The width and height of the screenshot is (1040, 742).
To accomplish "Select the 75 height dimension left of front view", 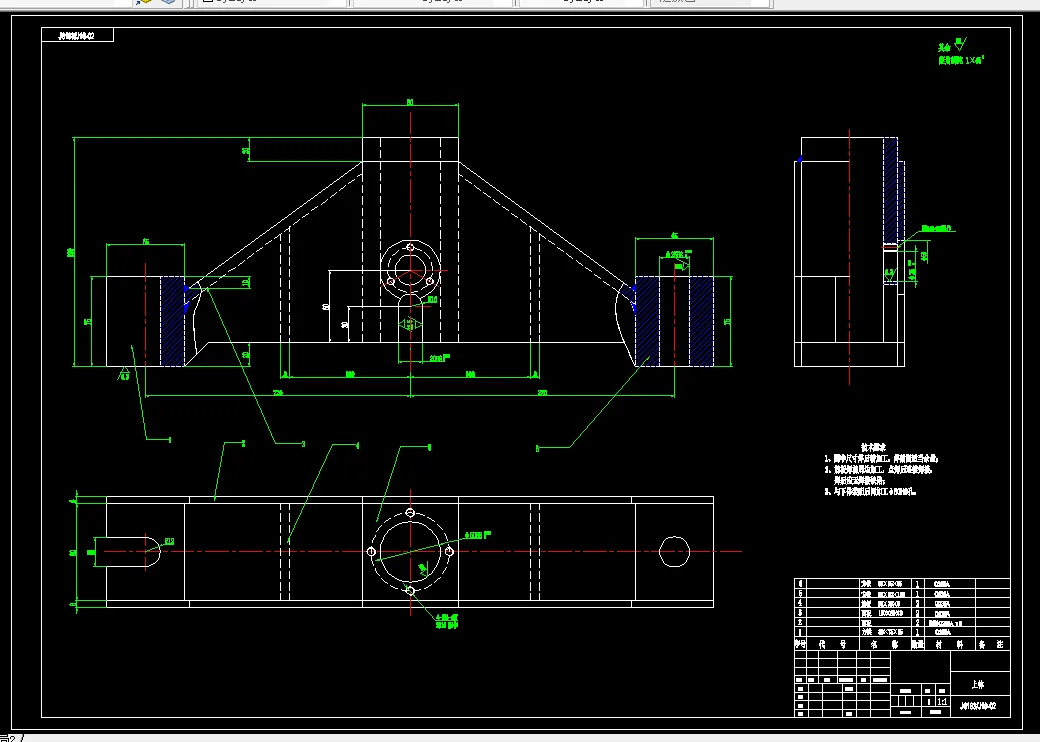I will point(88,322).
